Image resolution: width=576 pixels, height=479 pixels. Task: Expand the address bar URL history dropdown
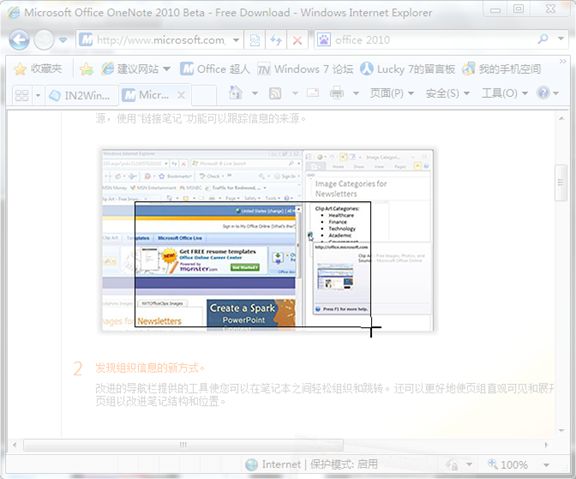236,40
